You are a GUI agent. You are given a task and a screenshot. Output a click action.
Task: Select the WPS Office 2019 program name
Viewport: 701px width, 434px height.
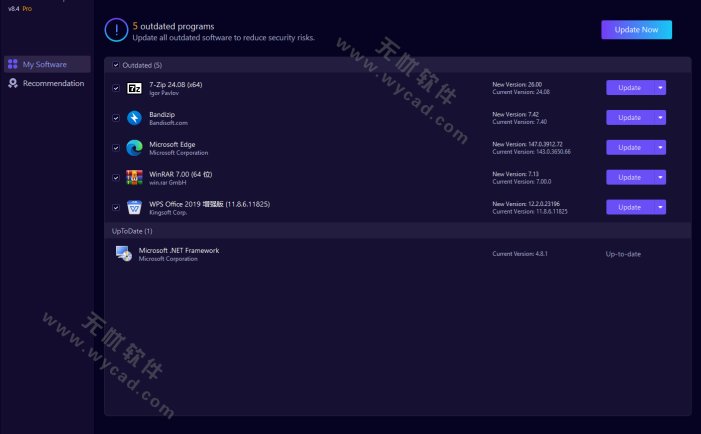tap(210, 204)
